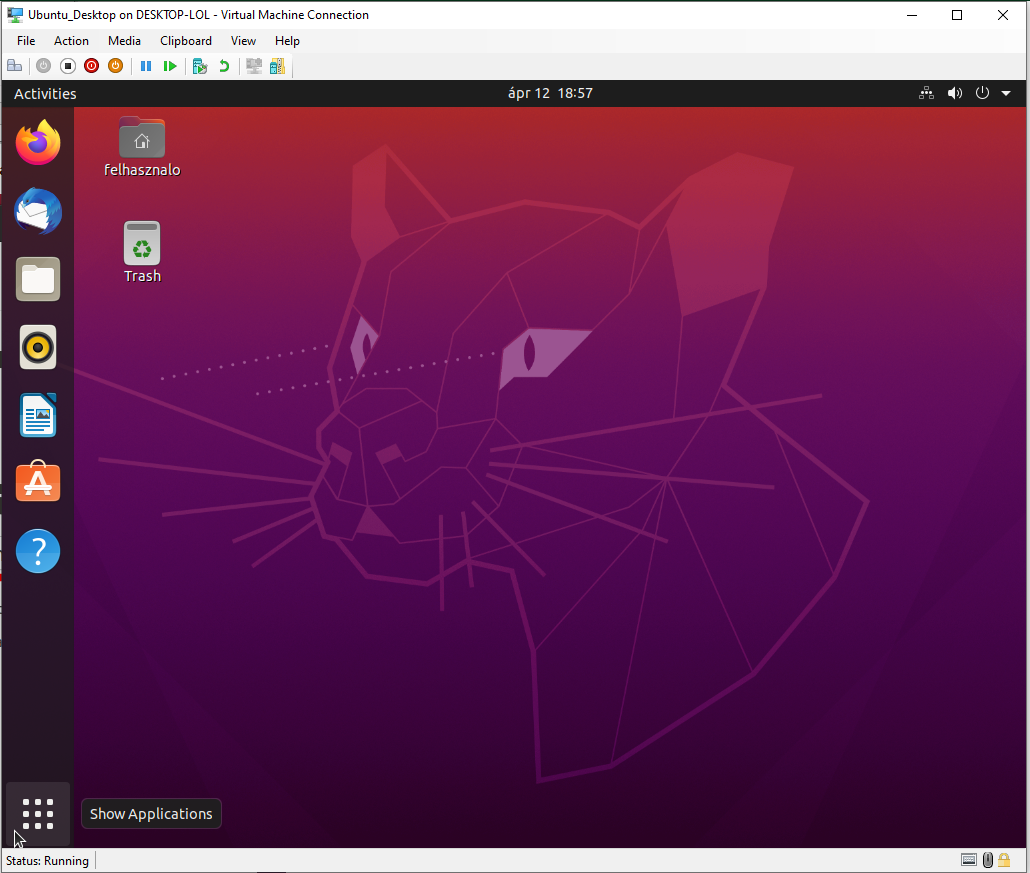Open the Action menu
Viewport: 1030px width, 873px height.
click(71, 41)
